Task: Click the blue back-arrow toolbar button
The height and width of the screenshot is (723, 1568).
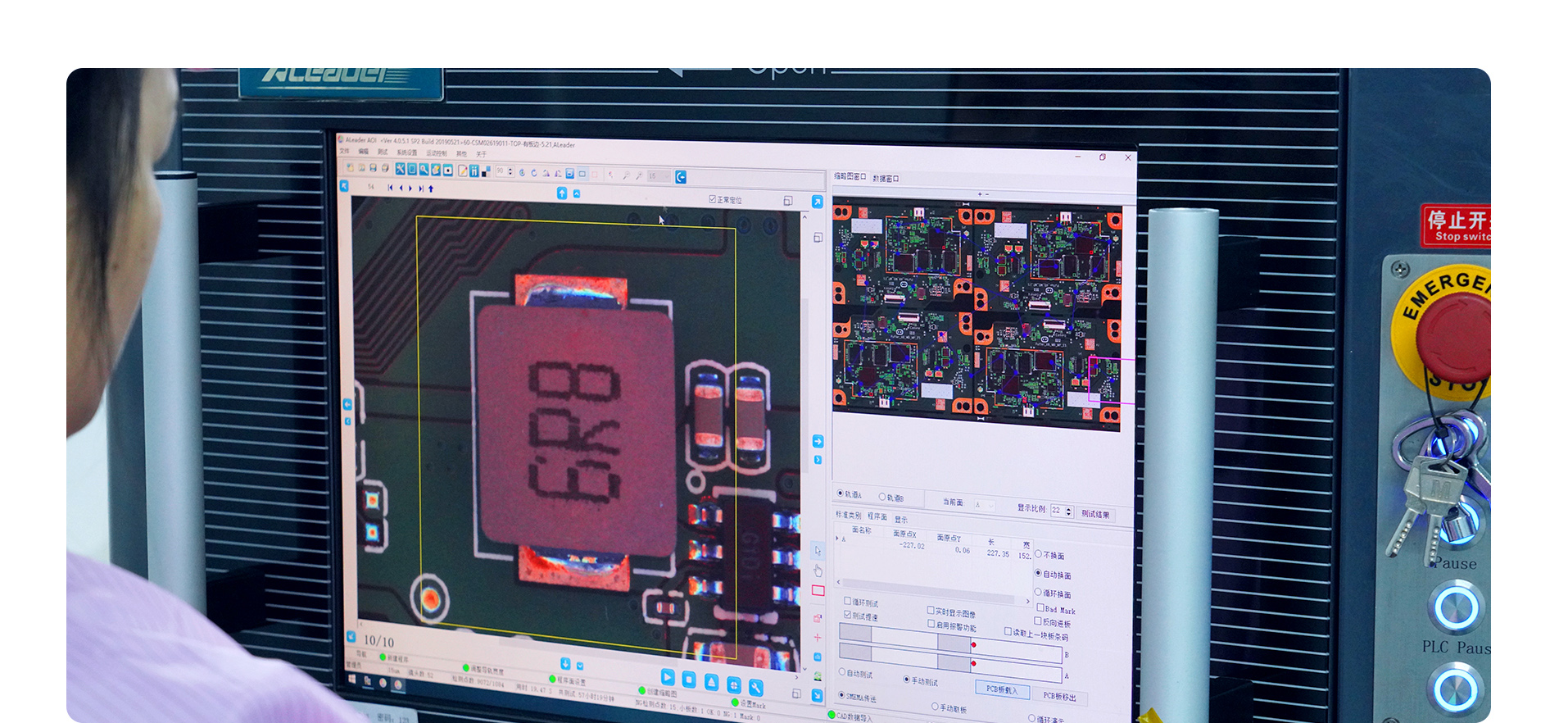Action: (x=681, y=177)
